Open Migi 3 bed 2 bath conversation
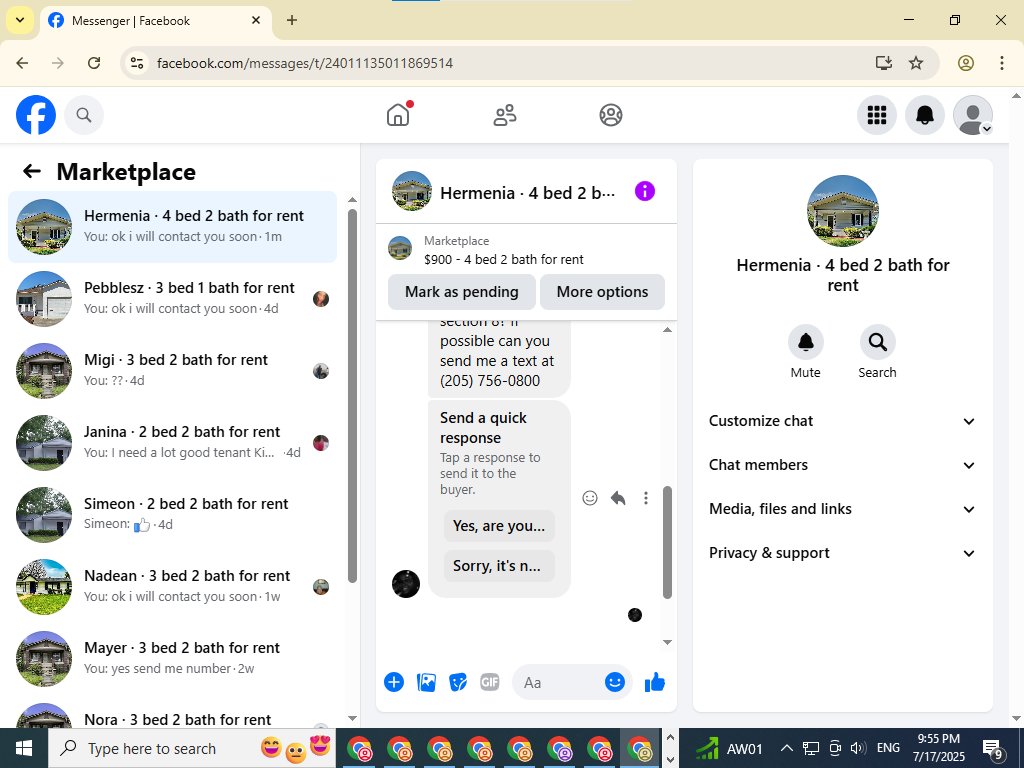 pos(172,370)
